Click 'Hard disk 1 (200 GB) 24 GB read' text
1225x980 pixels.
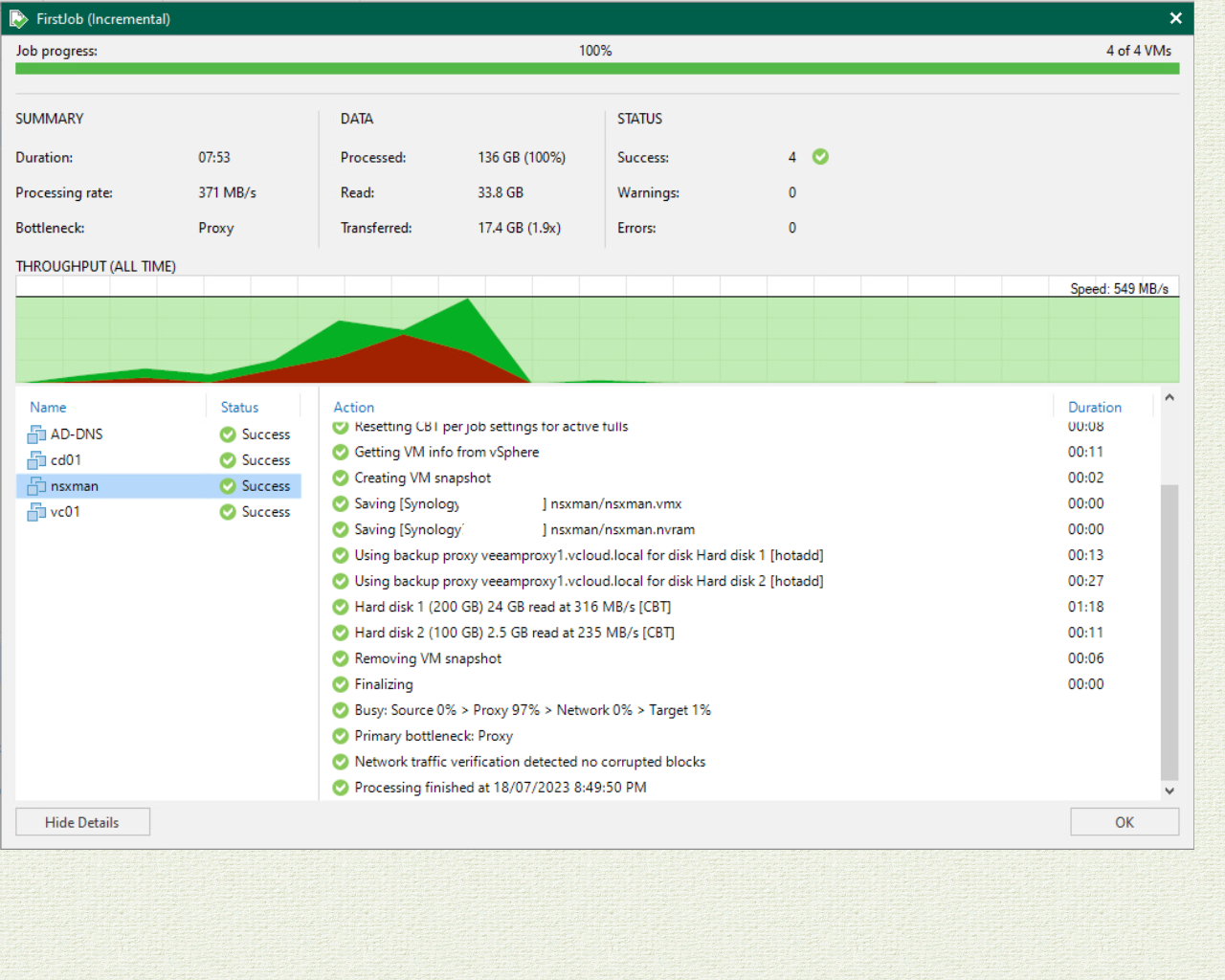pos(512,607)
